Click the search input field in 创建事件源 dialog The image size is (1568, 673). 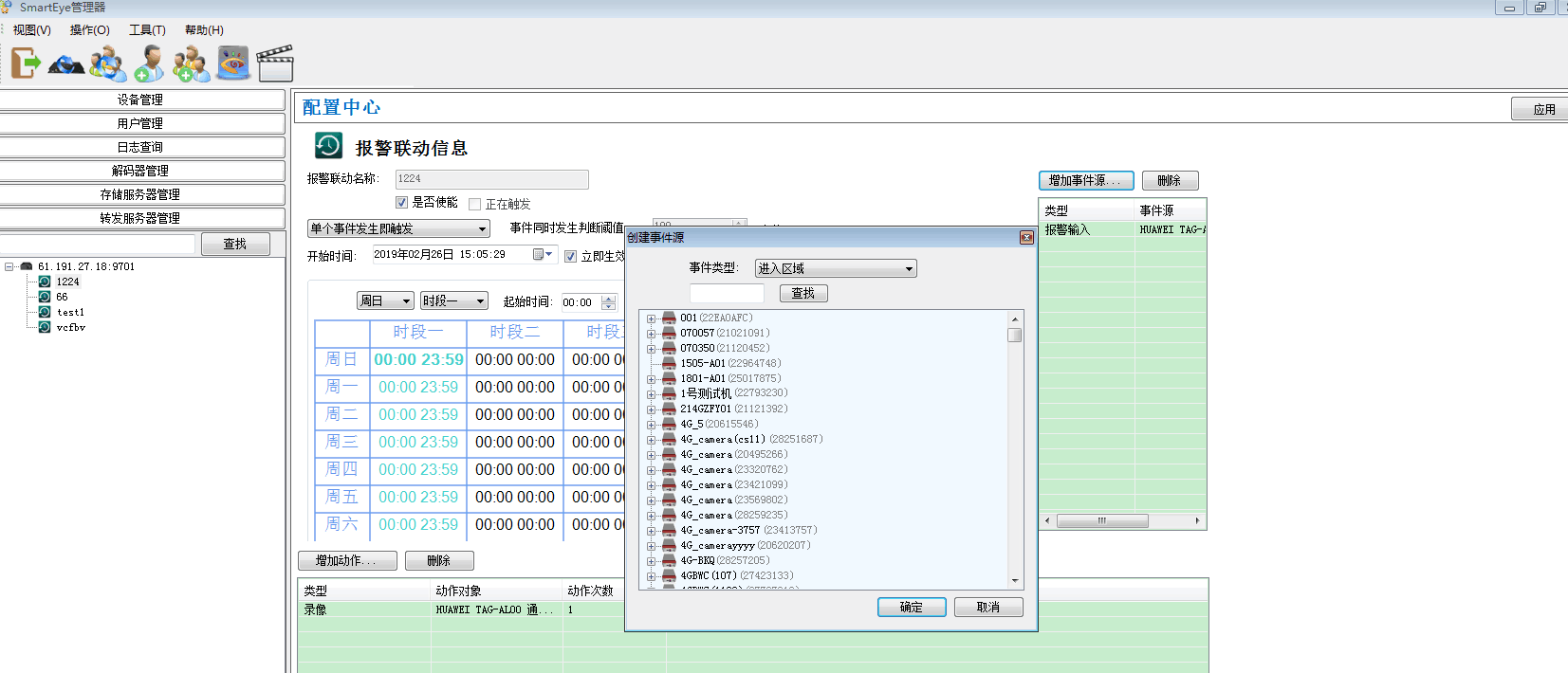coord(727,294)
